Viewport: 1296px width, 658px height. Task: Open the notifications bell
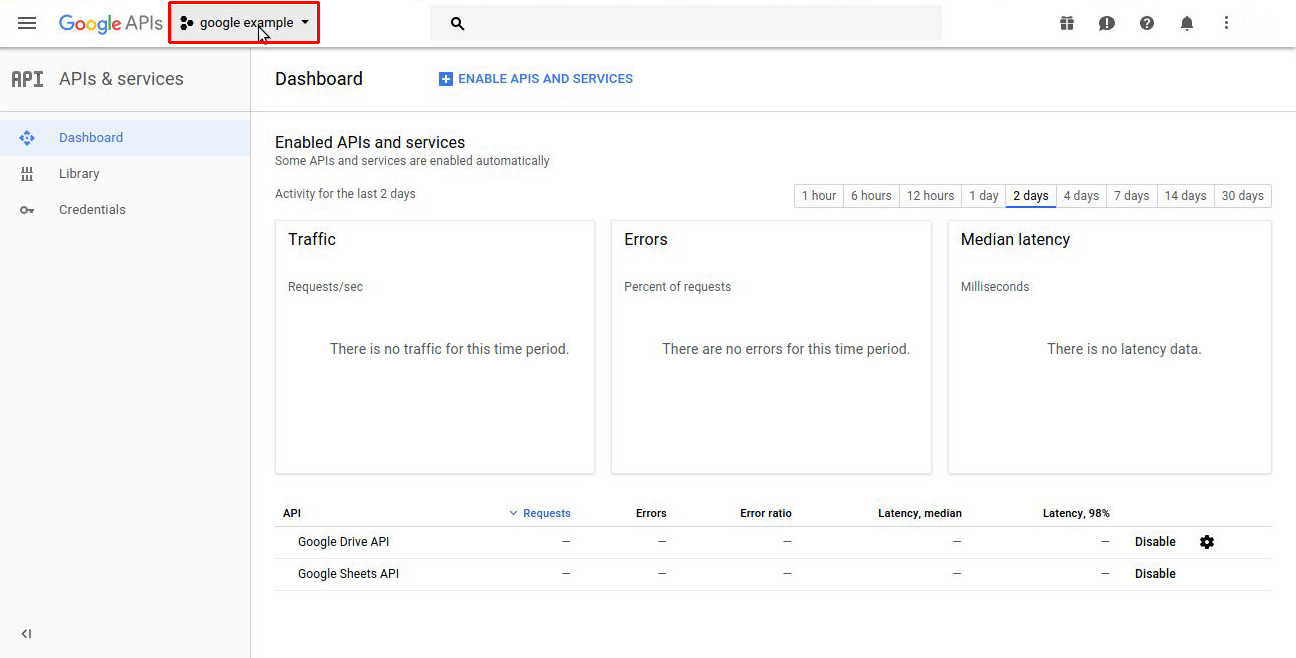[1187, 23]
